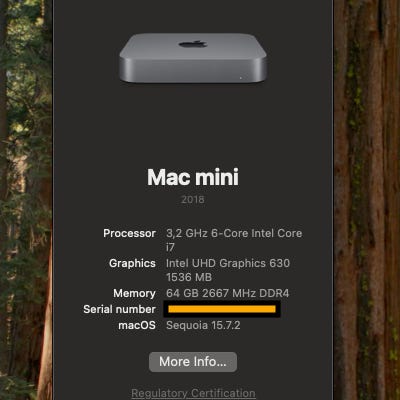Click the More Info... button
The image size is (400, 400).
(193, 362)
